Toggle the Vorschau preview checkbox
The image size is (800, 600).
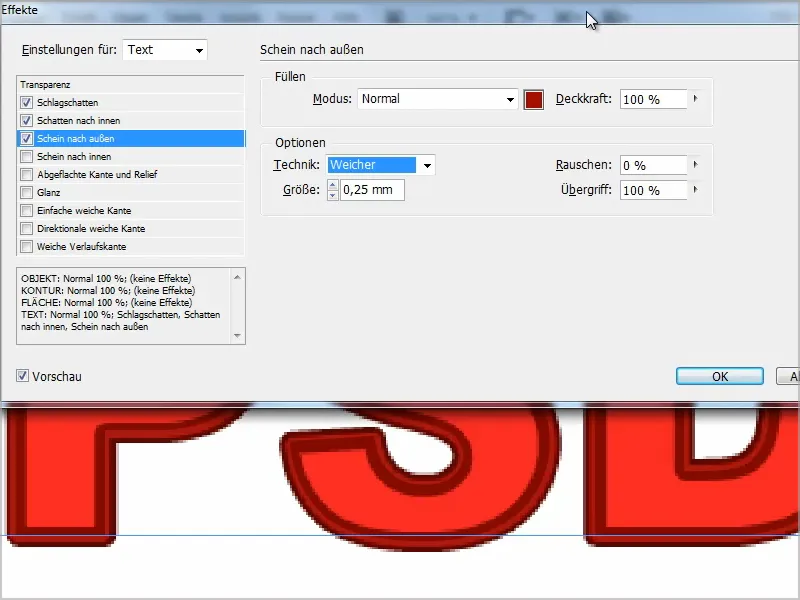pos(22,376)
